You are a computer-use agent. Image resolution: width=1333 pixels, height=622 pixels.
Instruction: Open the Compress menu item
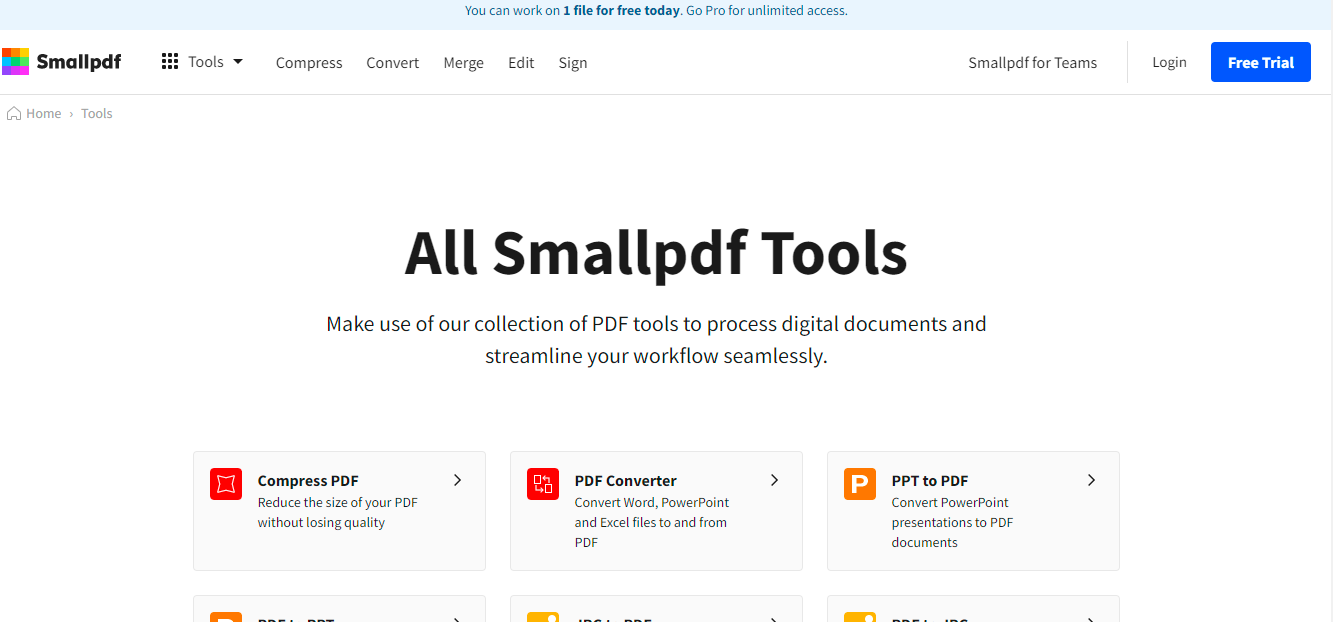309,63
